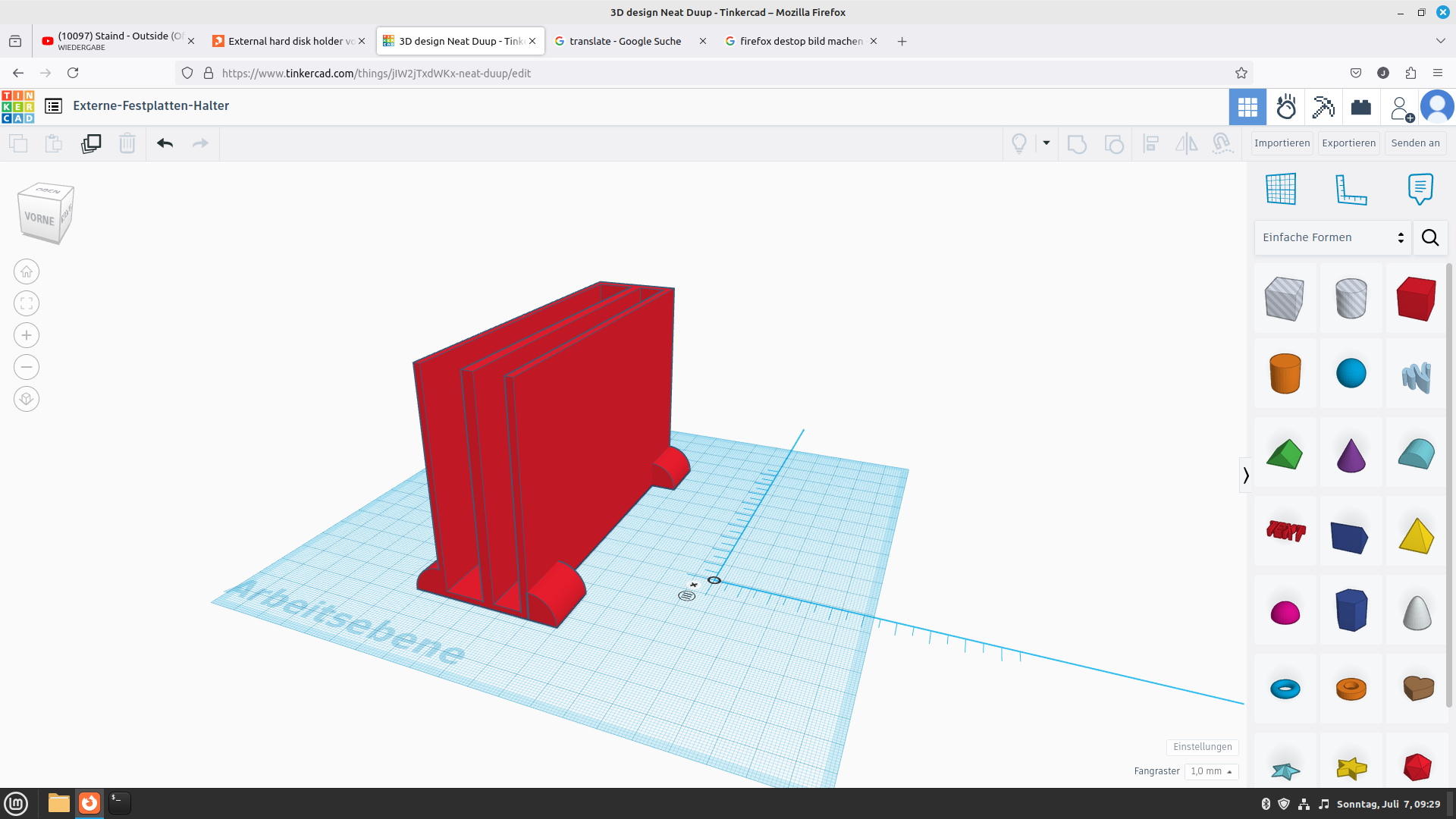Select the red Box shape
This screenshot has height=819, width=1456.
tap(1417, 298)
